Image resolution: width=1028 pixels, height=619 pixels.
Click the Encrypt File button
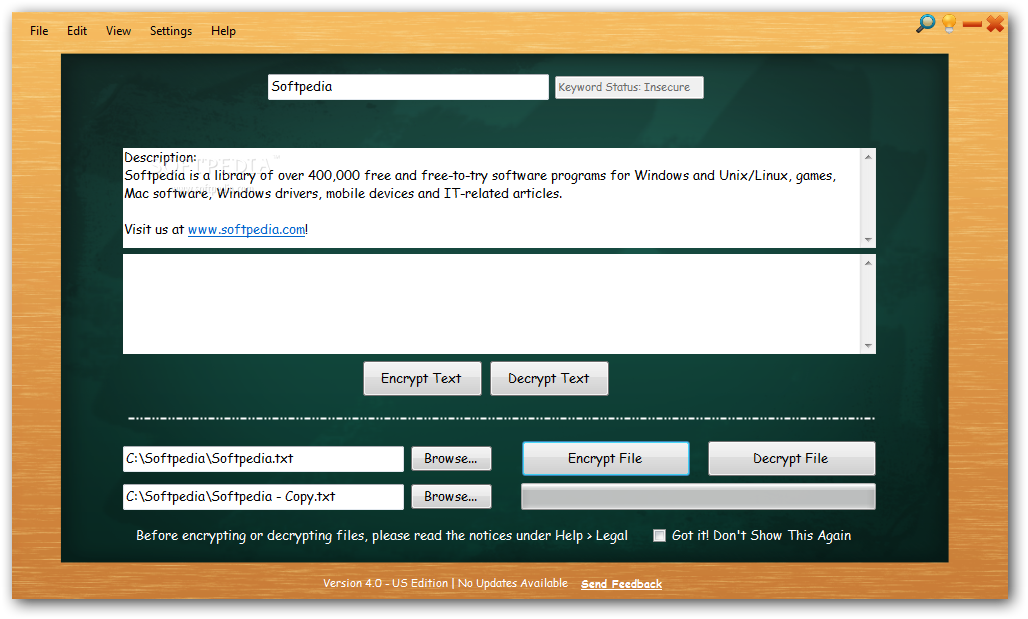[606, 458]
